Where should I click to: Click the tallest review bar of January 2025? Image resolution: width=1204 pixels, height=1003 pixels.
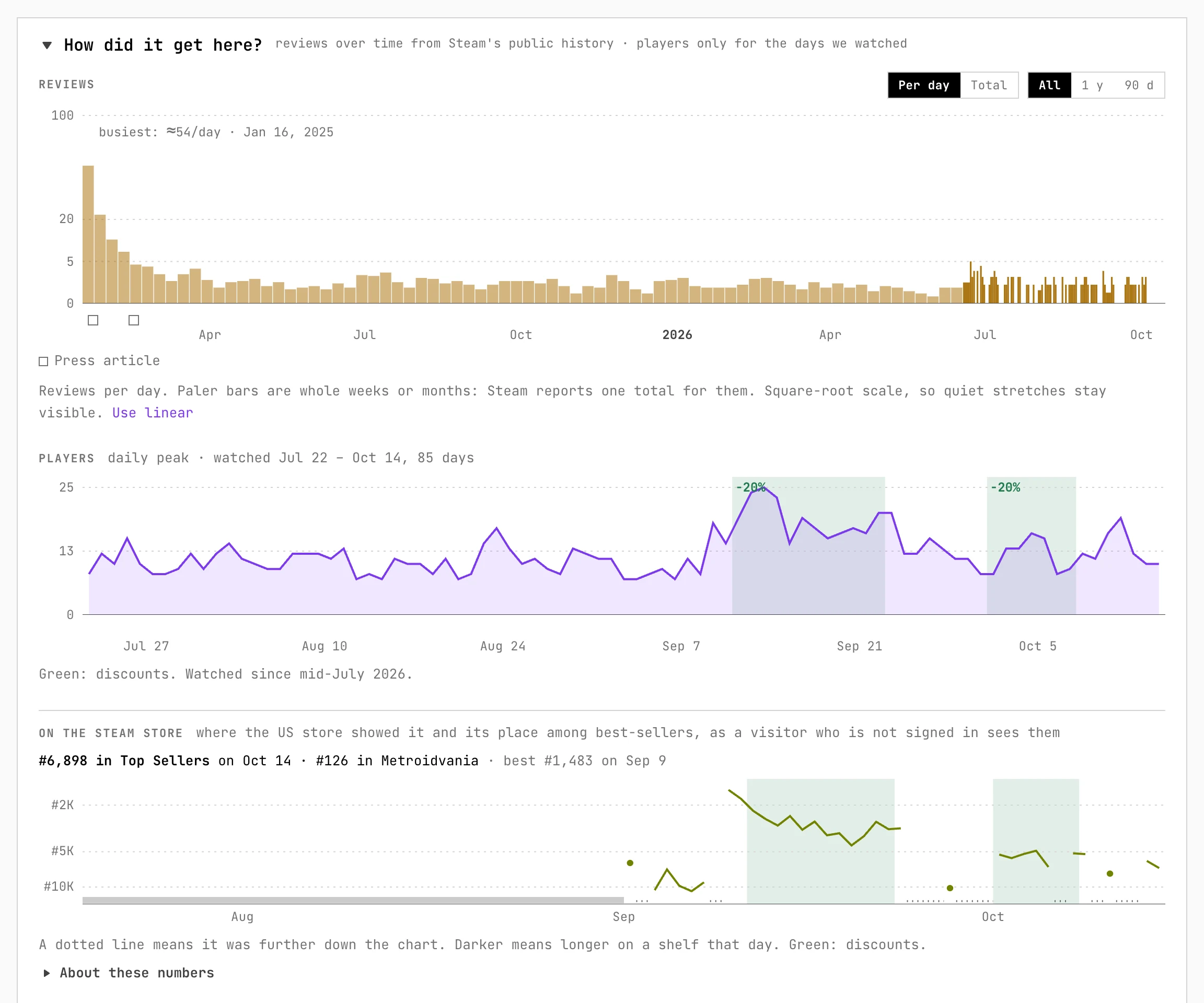88,234
